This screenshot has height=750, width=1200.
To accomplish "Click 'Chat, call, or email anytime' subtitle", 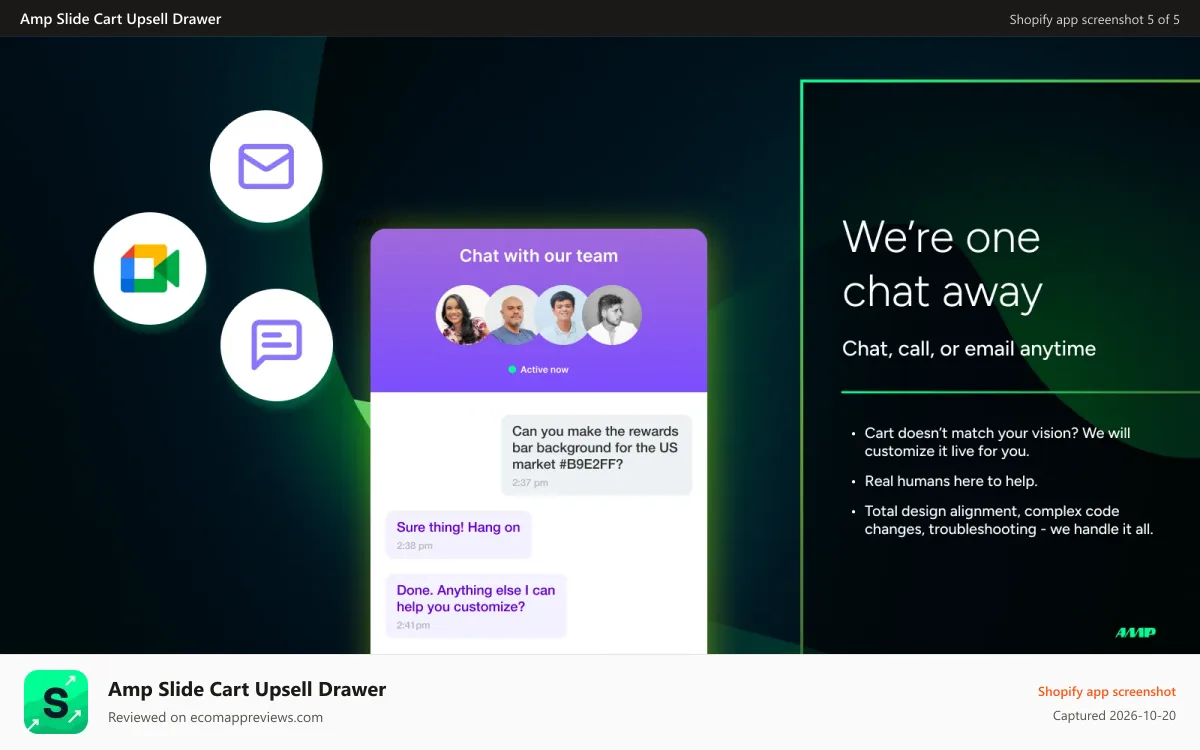I will coord(969,349).
